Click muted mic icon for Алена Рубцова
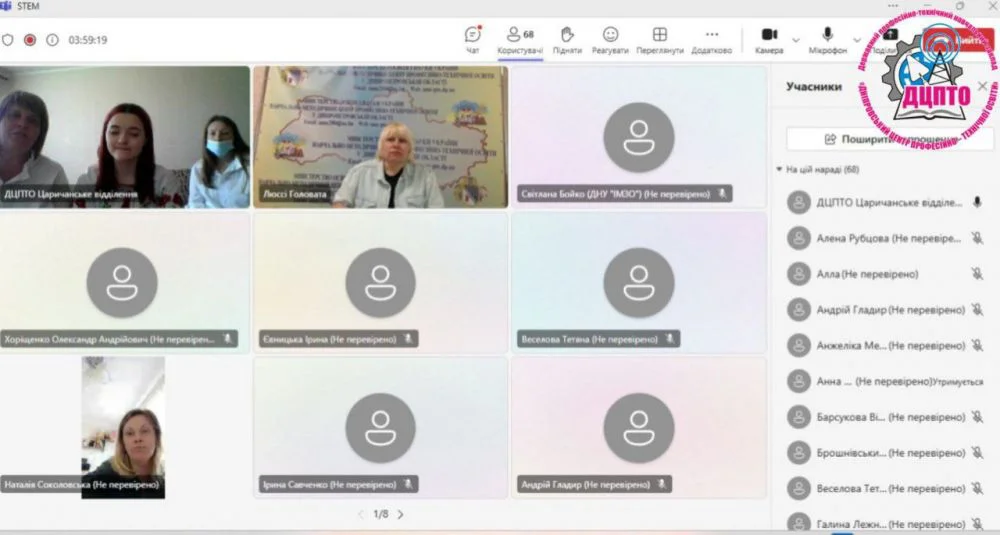The height and width of the screenshot is (535, 1000). pos(976,238)
